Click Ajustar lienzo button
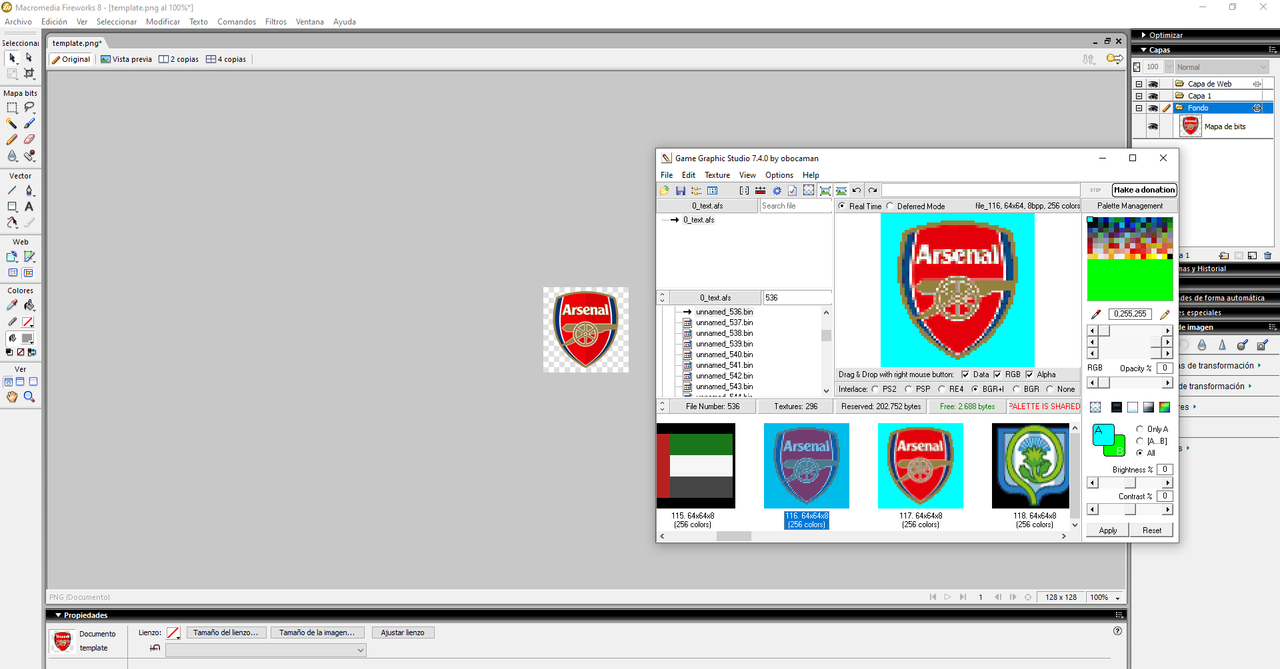Image resolution: width=1280 pixels, height=669 pixels. [404, 633]
